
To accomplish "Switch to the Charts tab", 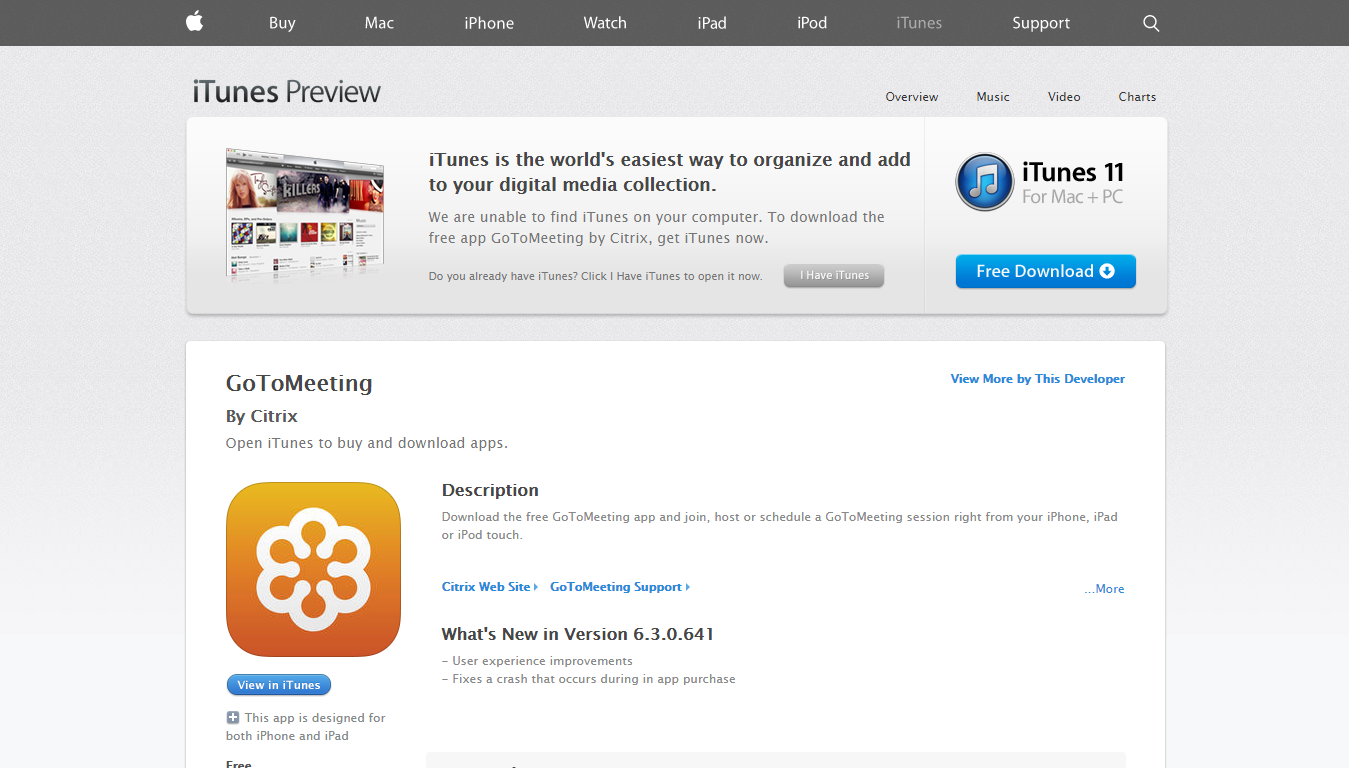I will (1137, 97).
